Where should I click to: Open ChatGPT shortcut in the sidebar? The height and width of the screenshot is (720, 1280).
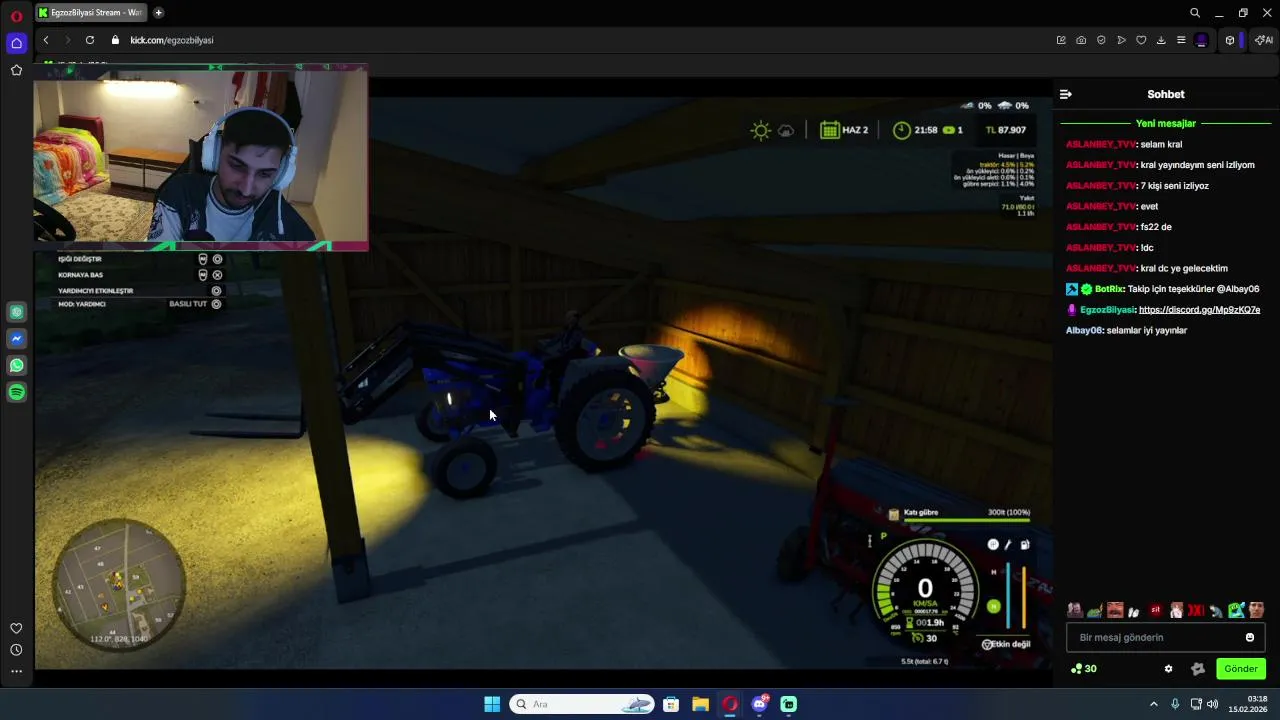pos(16,312)
